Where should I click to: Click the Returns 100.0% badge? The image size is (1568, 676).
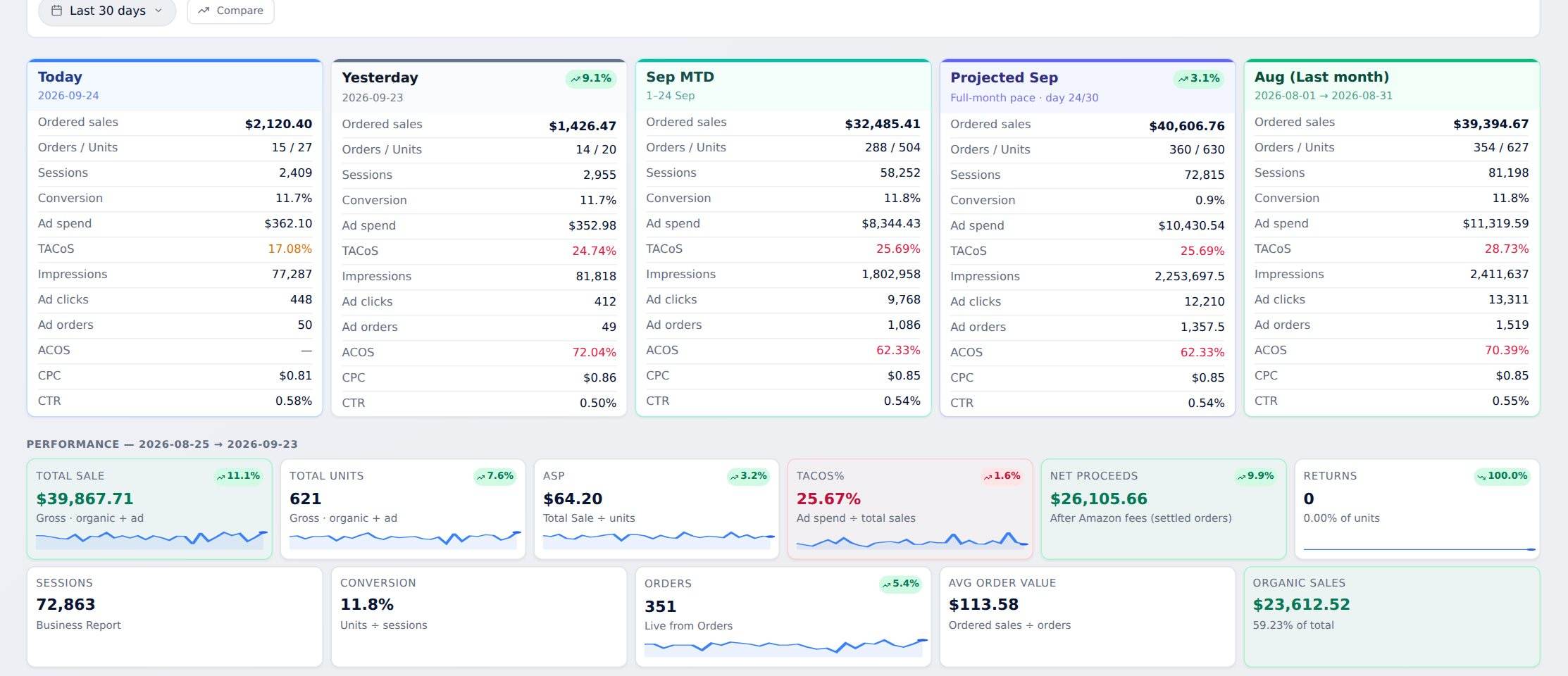pyautogui.click(x=1503, y=476)
